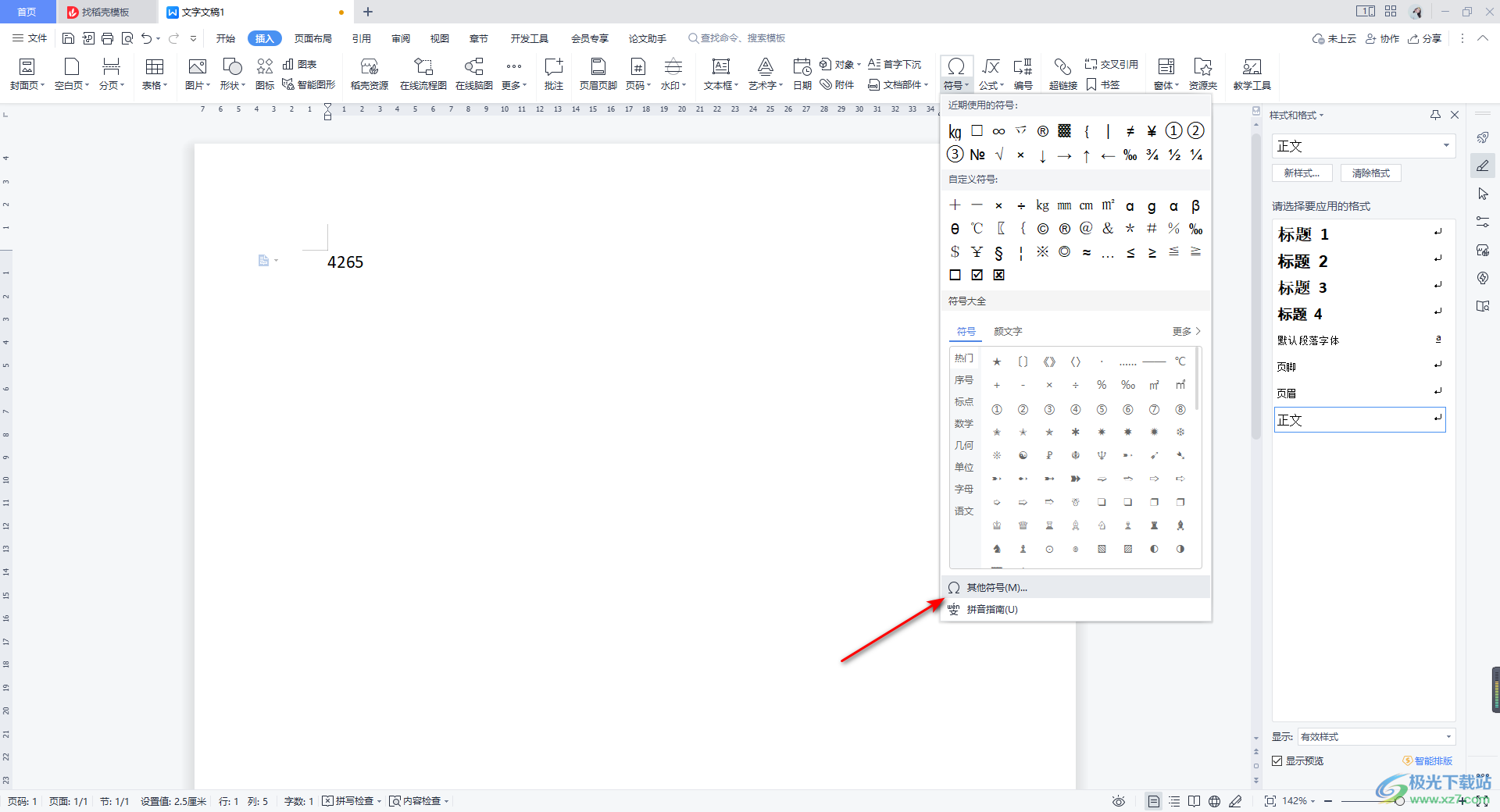1500x812 pixels.
Task: Click the Collaborate (协作) button
Action: click(x=1383, y=38)
